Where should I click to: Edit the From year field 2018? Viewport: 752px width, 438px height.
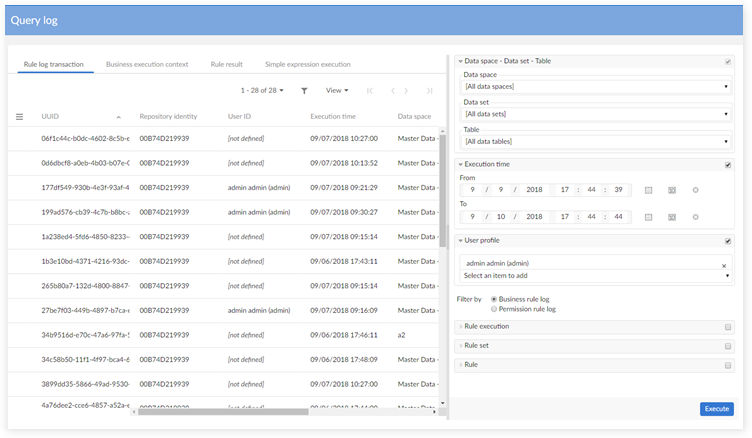click(534, 190)
